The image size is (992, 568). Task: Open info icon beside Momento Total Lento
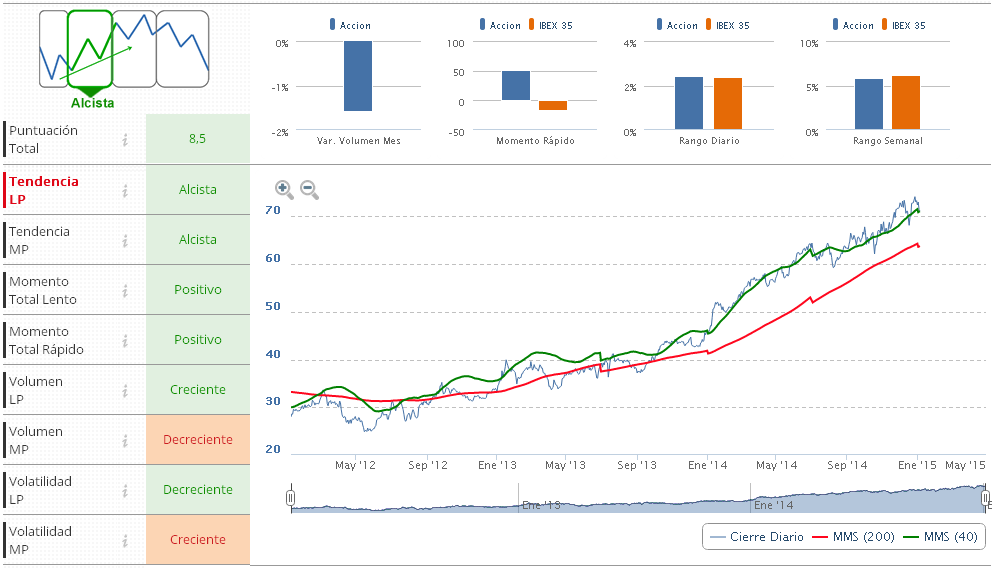tap(125, 290)
